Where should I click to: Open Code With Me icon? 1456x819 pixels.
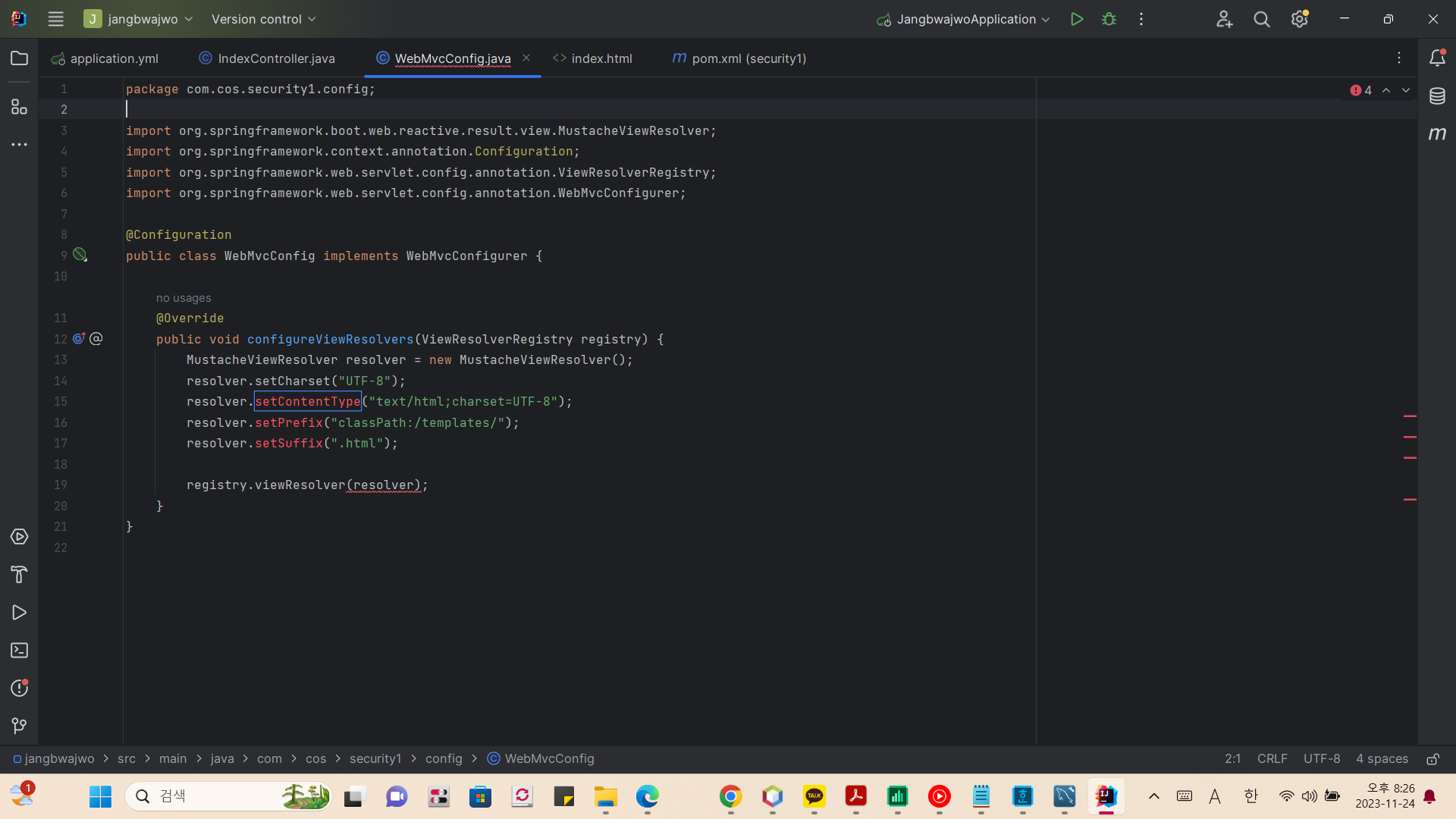pos(1224,19)
